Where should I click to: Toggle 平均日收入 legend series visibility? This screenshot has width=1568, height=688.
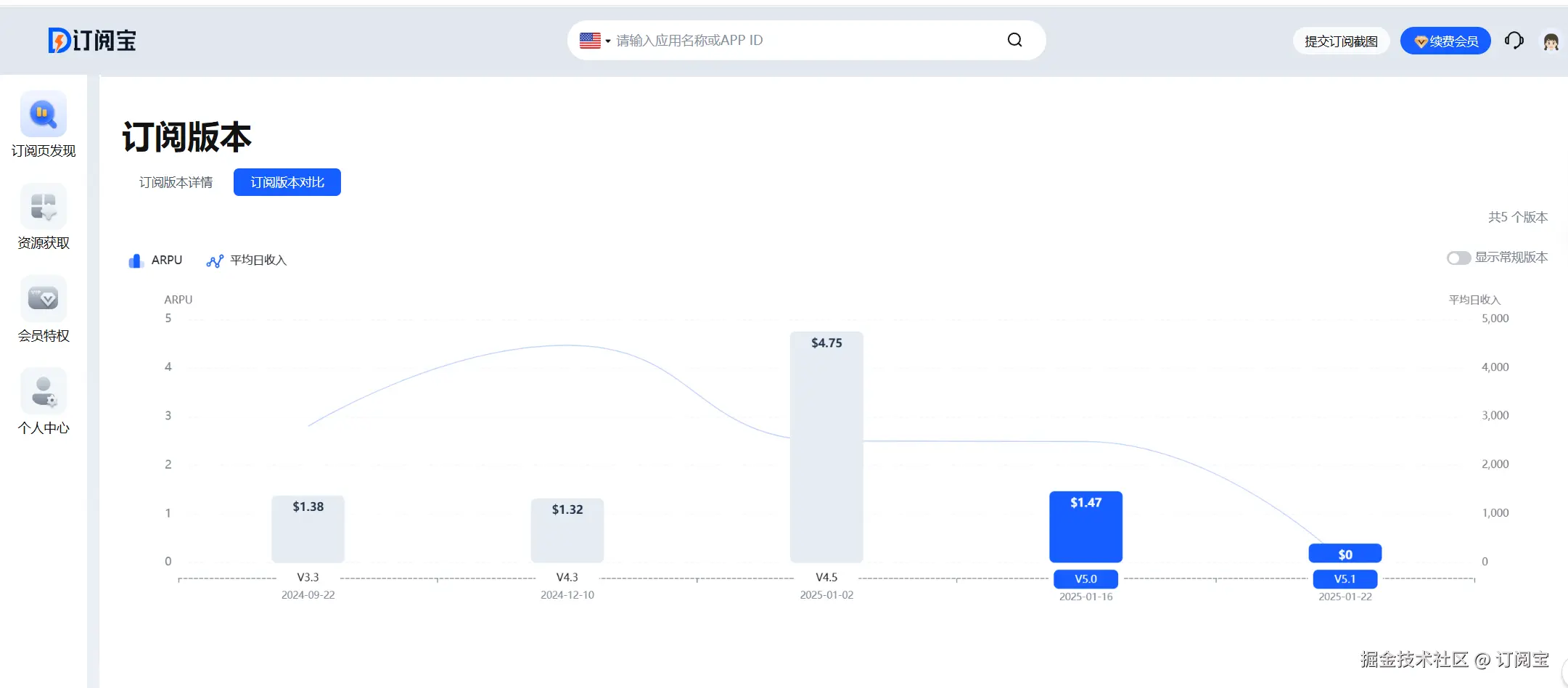coord(247,261)
